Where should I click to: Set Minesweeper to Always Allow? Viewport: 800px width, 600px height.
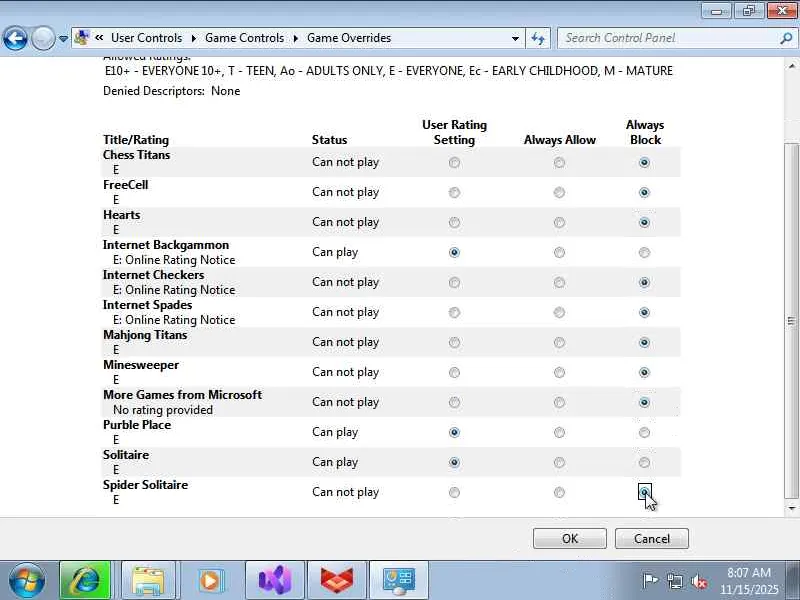[x=559, y=373]
